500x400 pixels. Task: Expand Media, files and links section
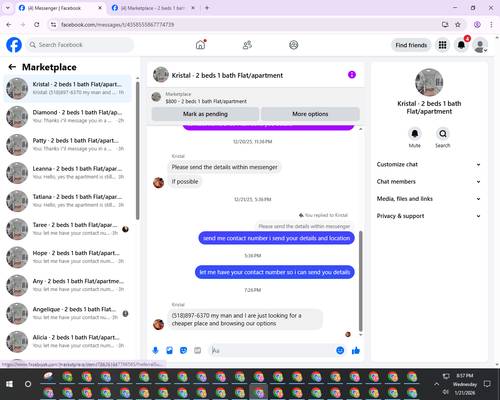coord(429,199)
